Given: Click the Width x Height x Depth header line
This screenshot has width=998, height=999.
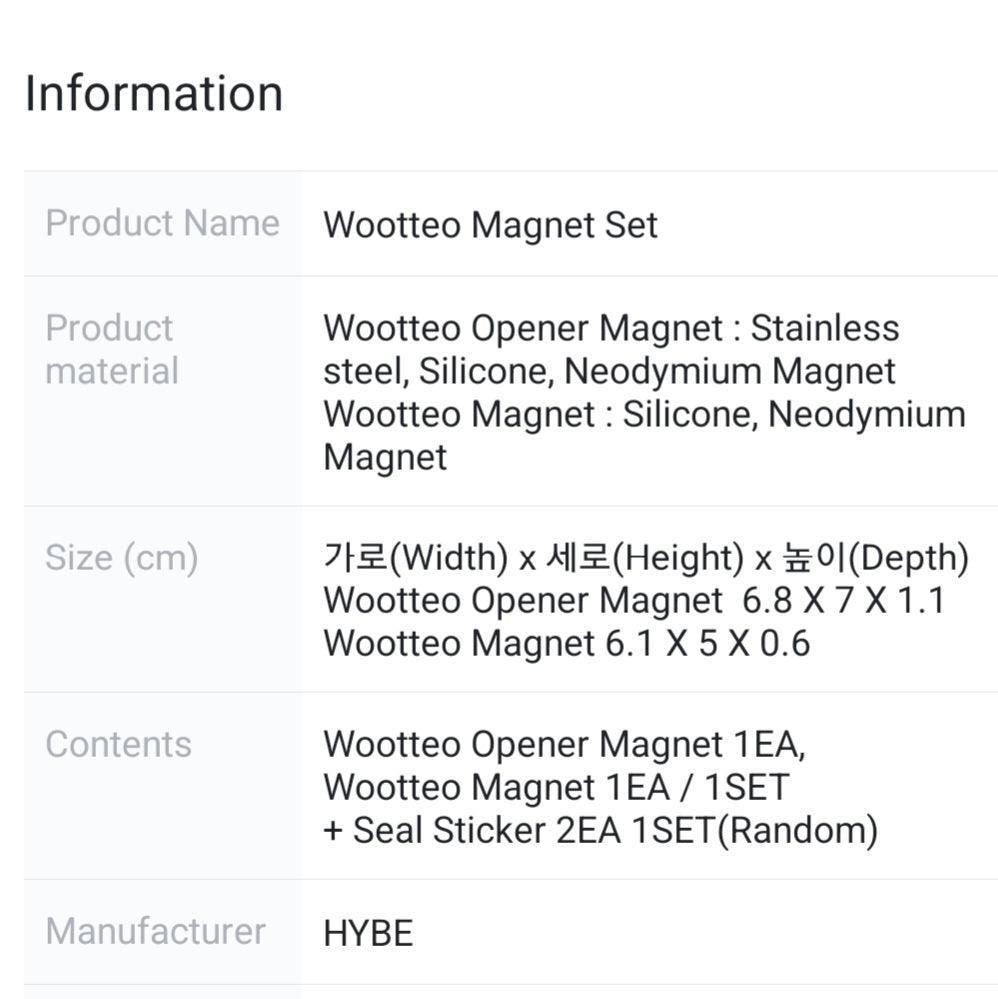Looking at the screenshot, I should 645,557.
